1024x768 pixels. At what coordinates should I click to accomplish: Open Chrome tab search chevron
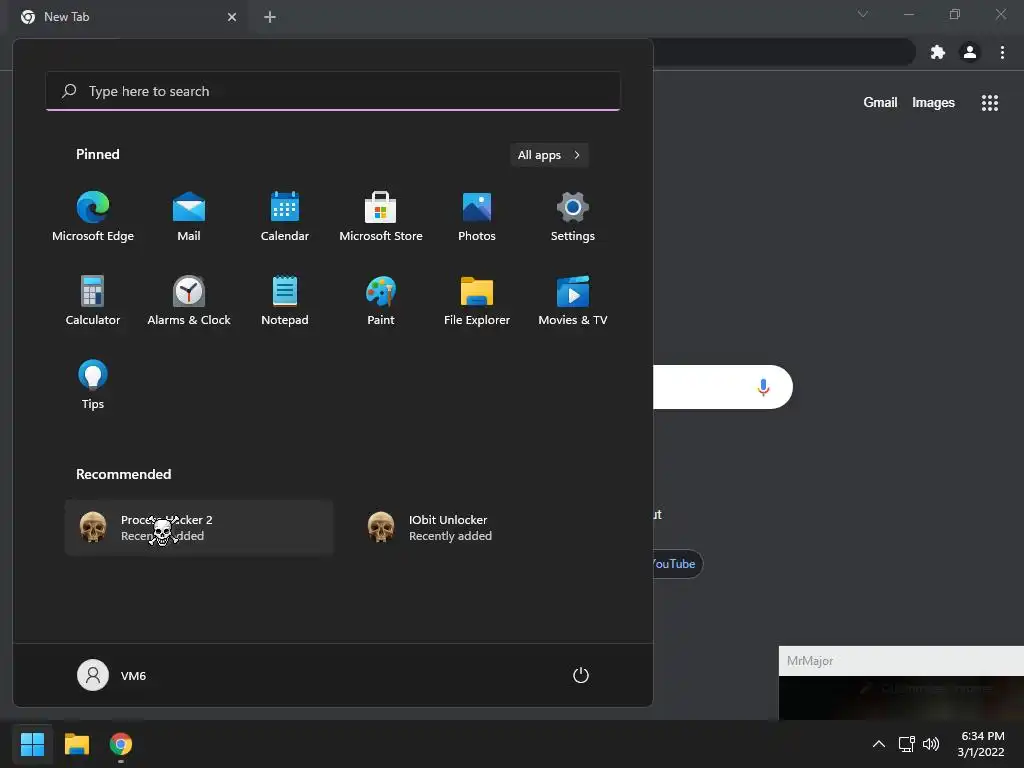pyautogui.click(x=863, y=14)
